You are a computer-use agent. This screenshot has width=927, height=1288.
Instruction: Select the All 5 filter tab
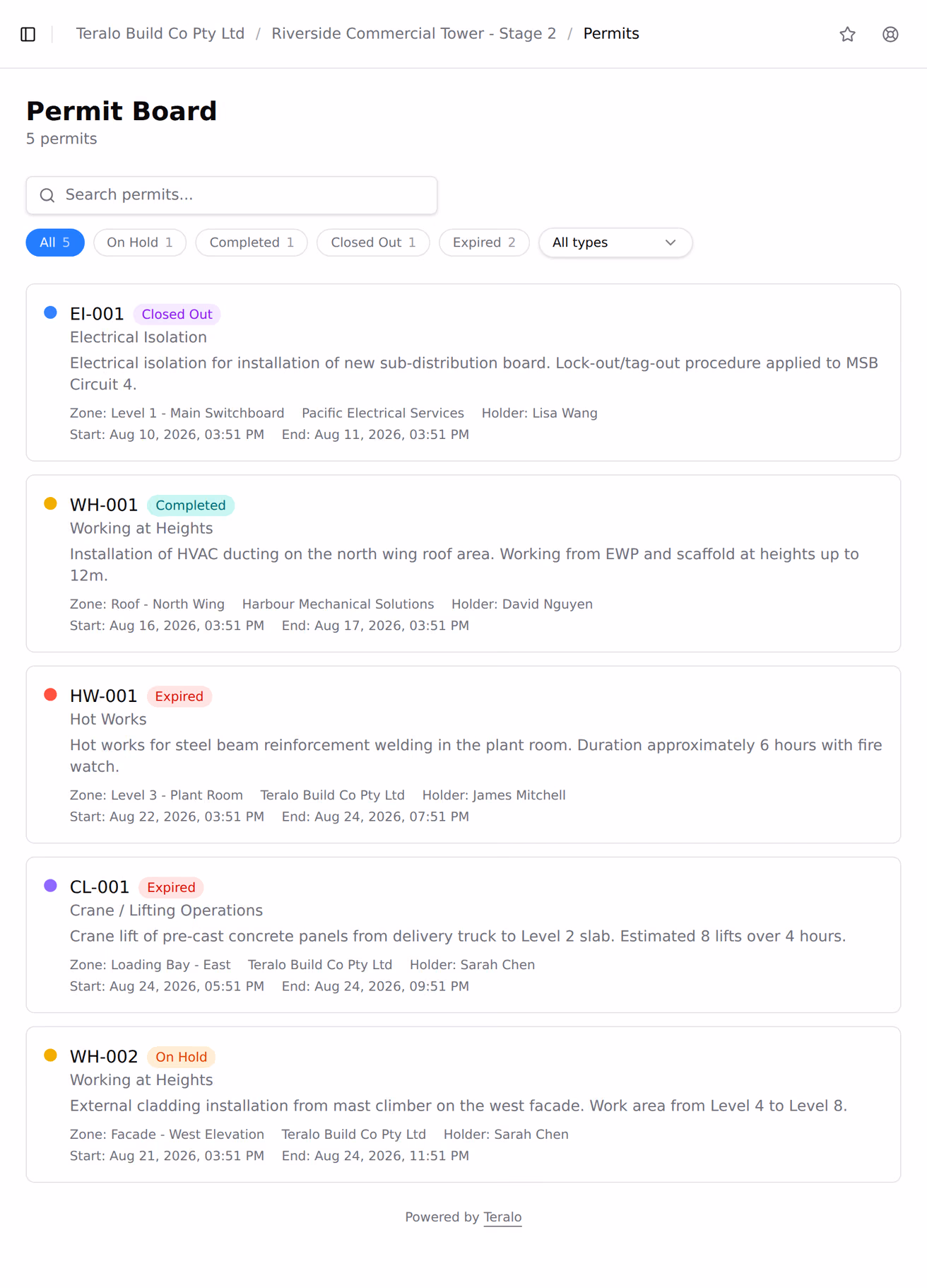point(55,242)
